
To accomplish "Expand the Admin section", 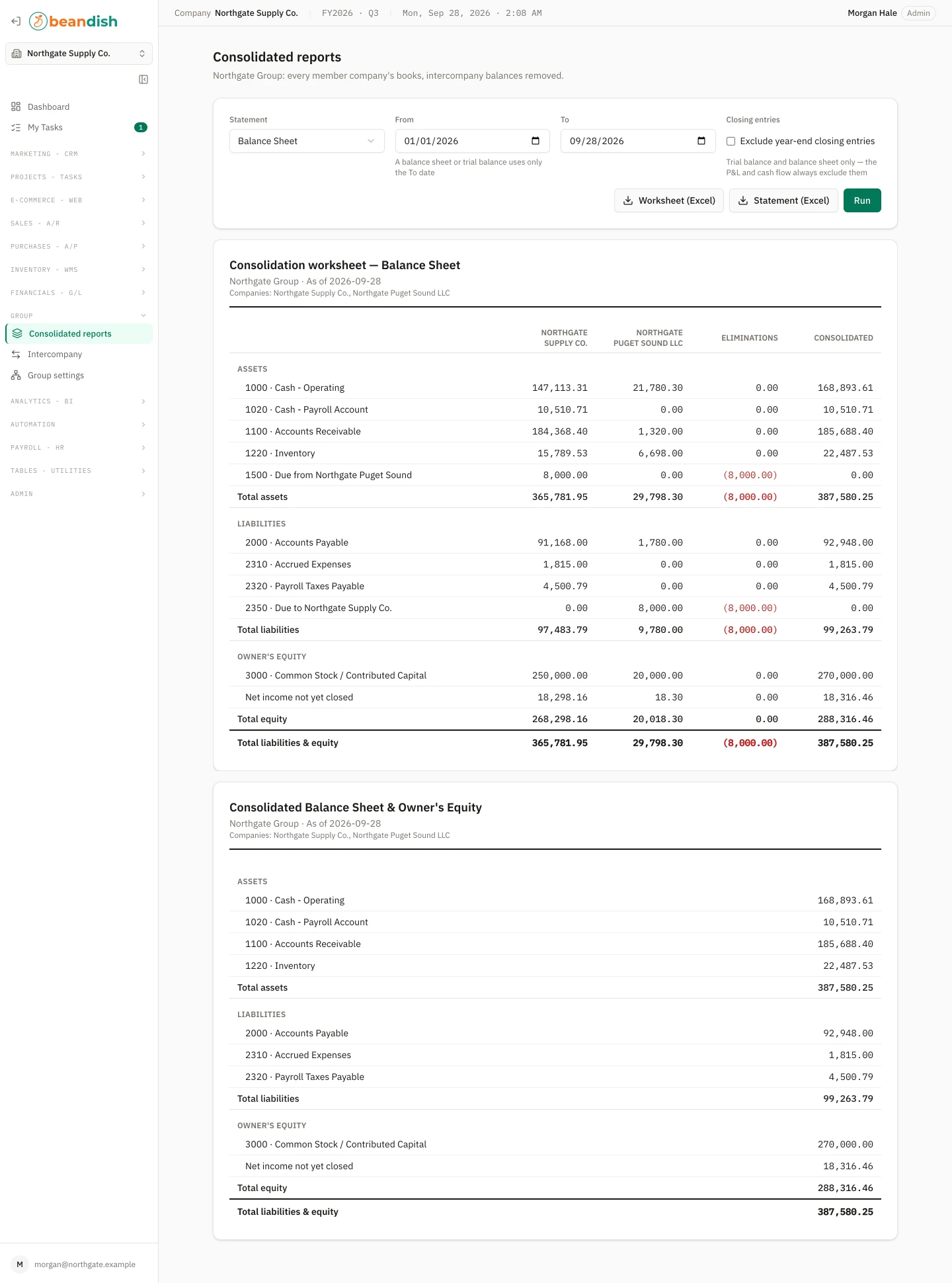I will coord(79,494).
